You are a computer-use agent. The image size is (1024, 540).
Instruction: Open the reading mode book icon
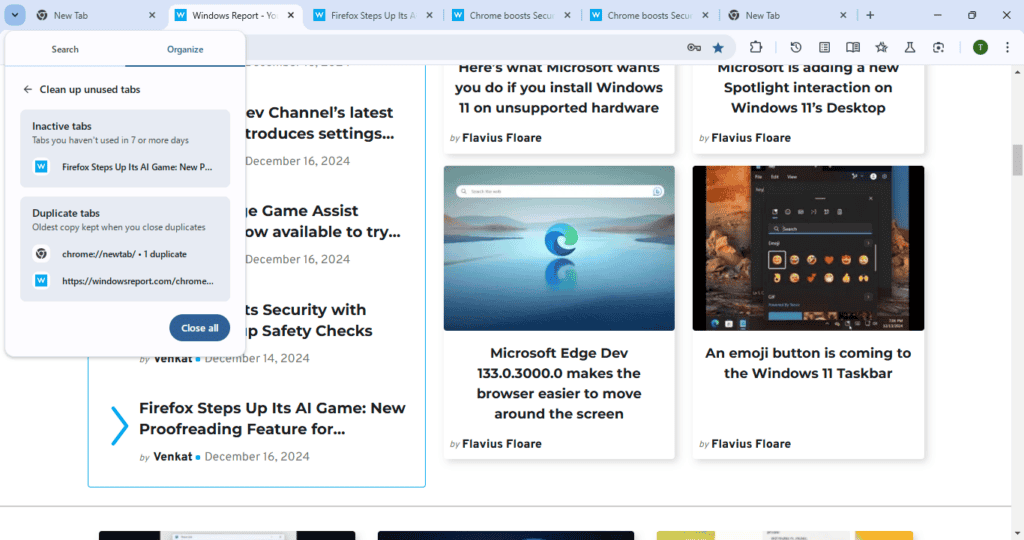853,47
